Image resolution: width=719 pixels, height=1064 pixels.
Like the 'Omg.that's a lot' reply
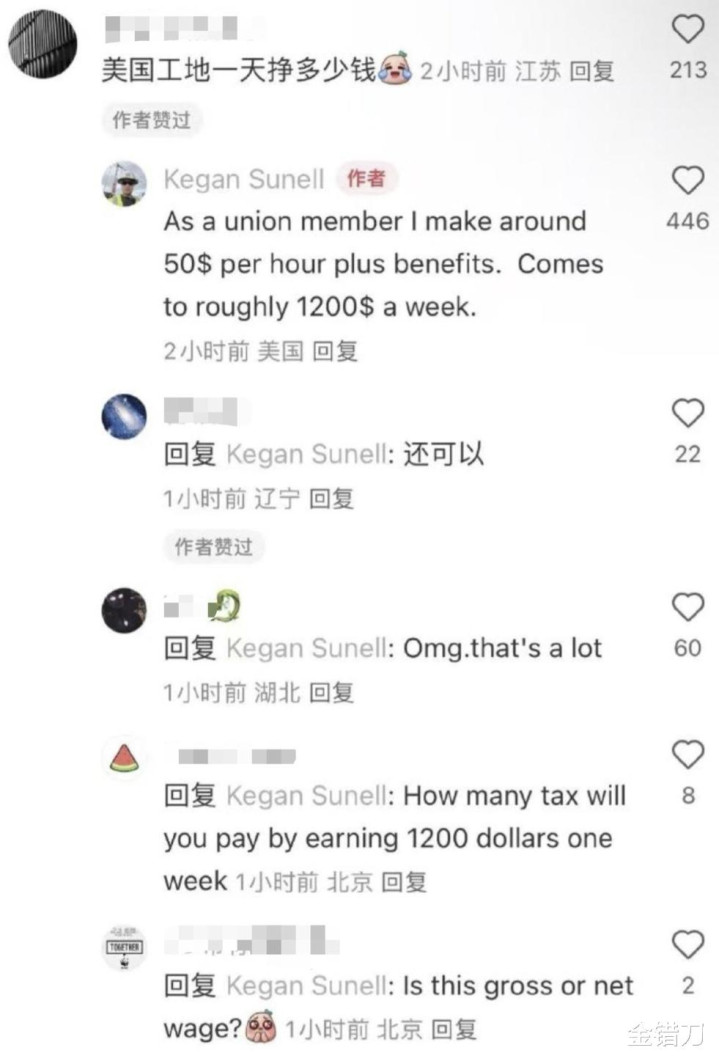(688, 607)
